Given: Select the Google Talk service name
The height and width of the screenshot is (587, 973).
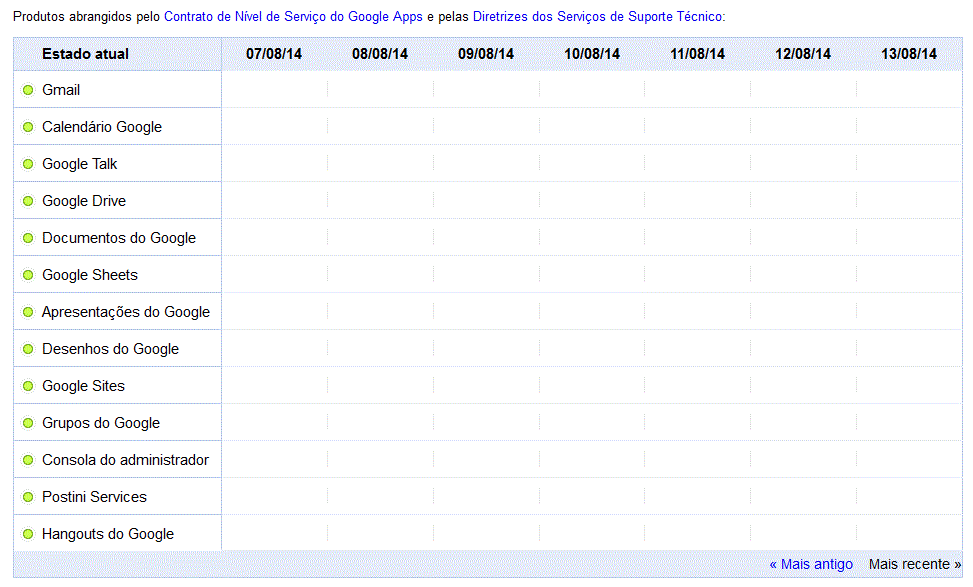Looking at the screenshot, I should 79,164.
